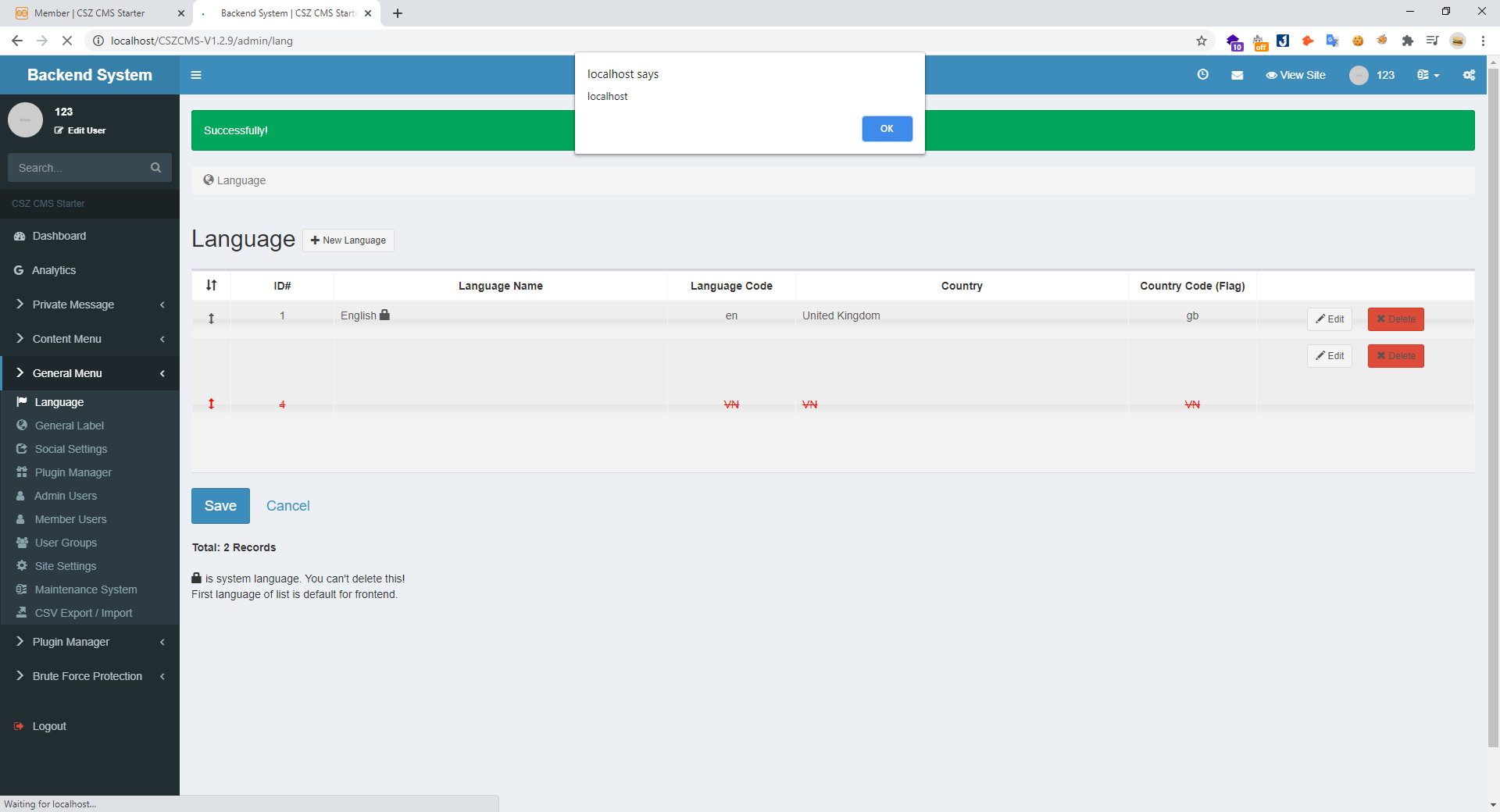Click the cookie extension icon in toolbar
The width and height of the screenshot is (1500, 812).
1358,41
